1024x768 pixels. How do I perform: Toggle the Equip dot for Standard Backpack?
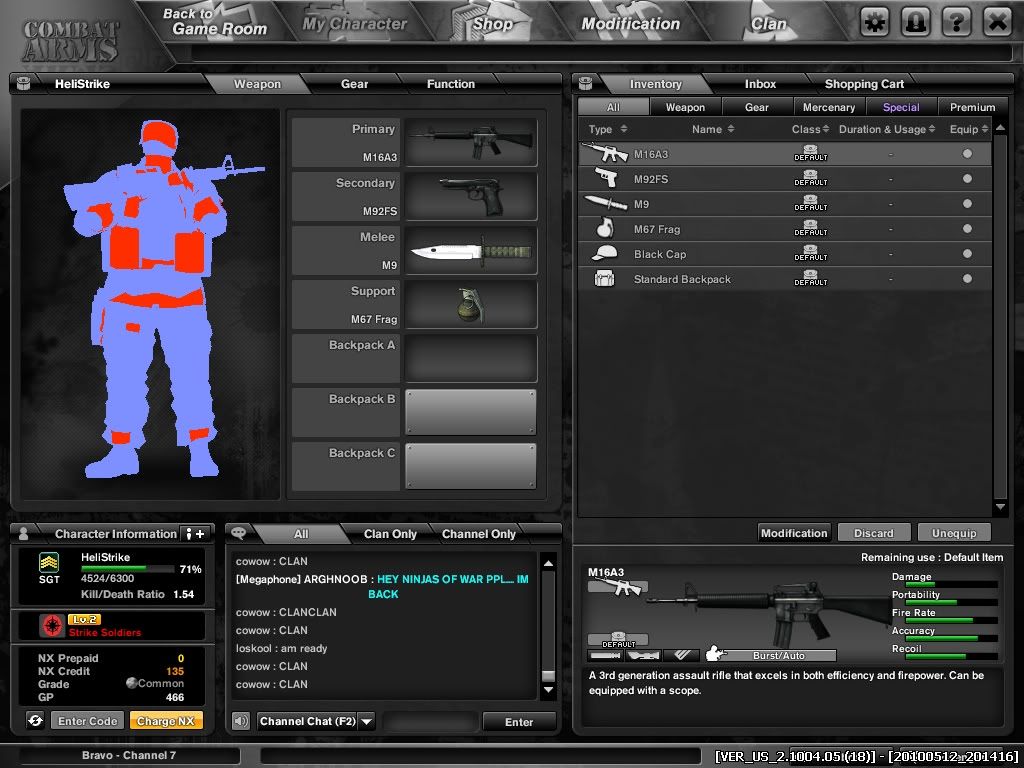[967, 278]
